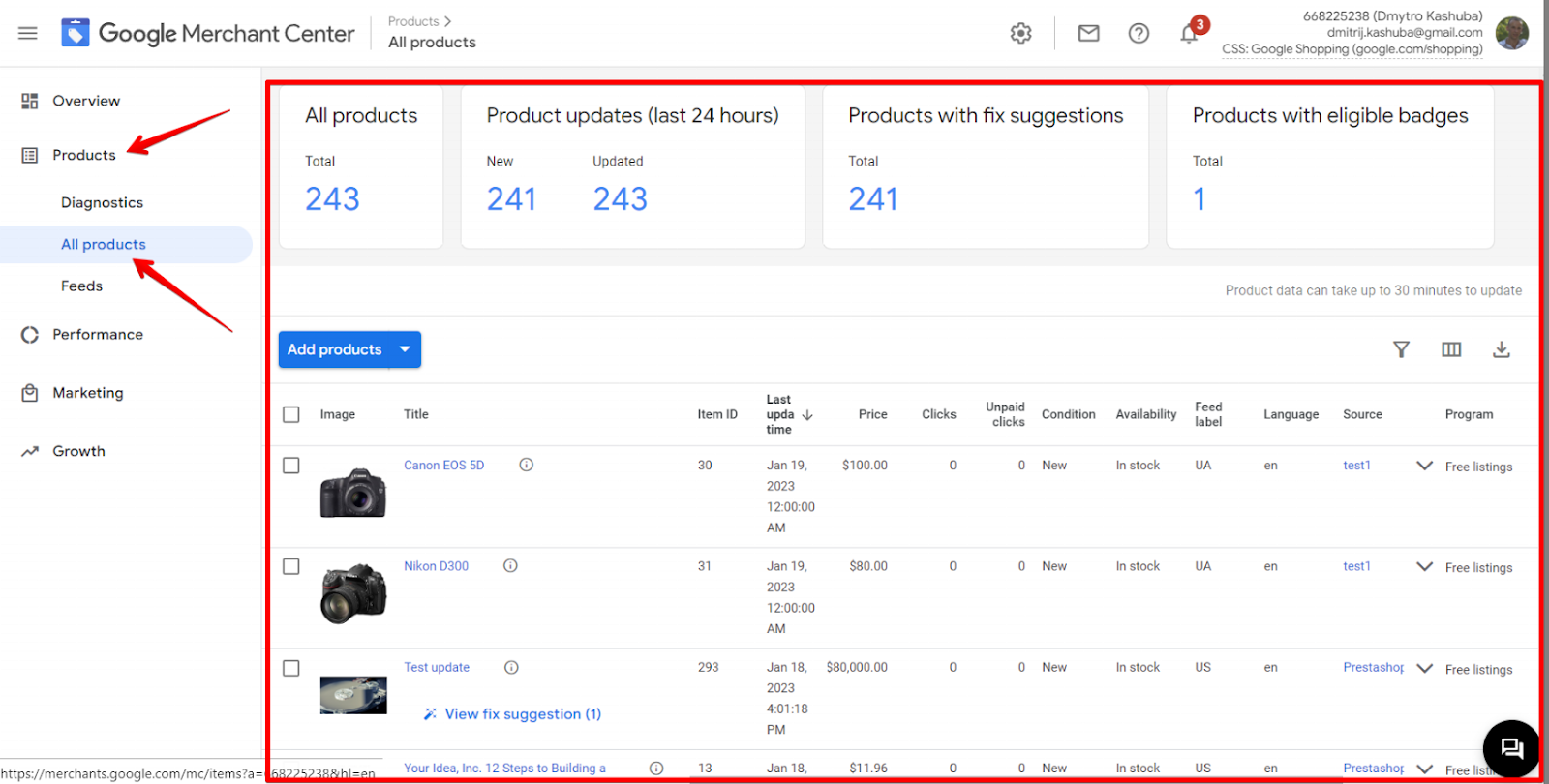Viewport: 1549px width, 784px height.
Task: Click the Canon EOS 5D camera thumbnail
Action: pos(353,493)
